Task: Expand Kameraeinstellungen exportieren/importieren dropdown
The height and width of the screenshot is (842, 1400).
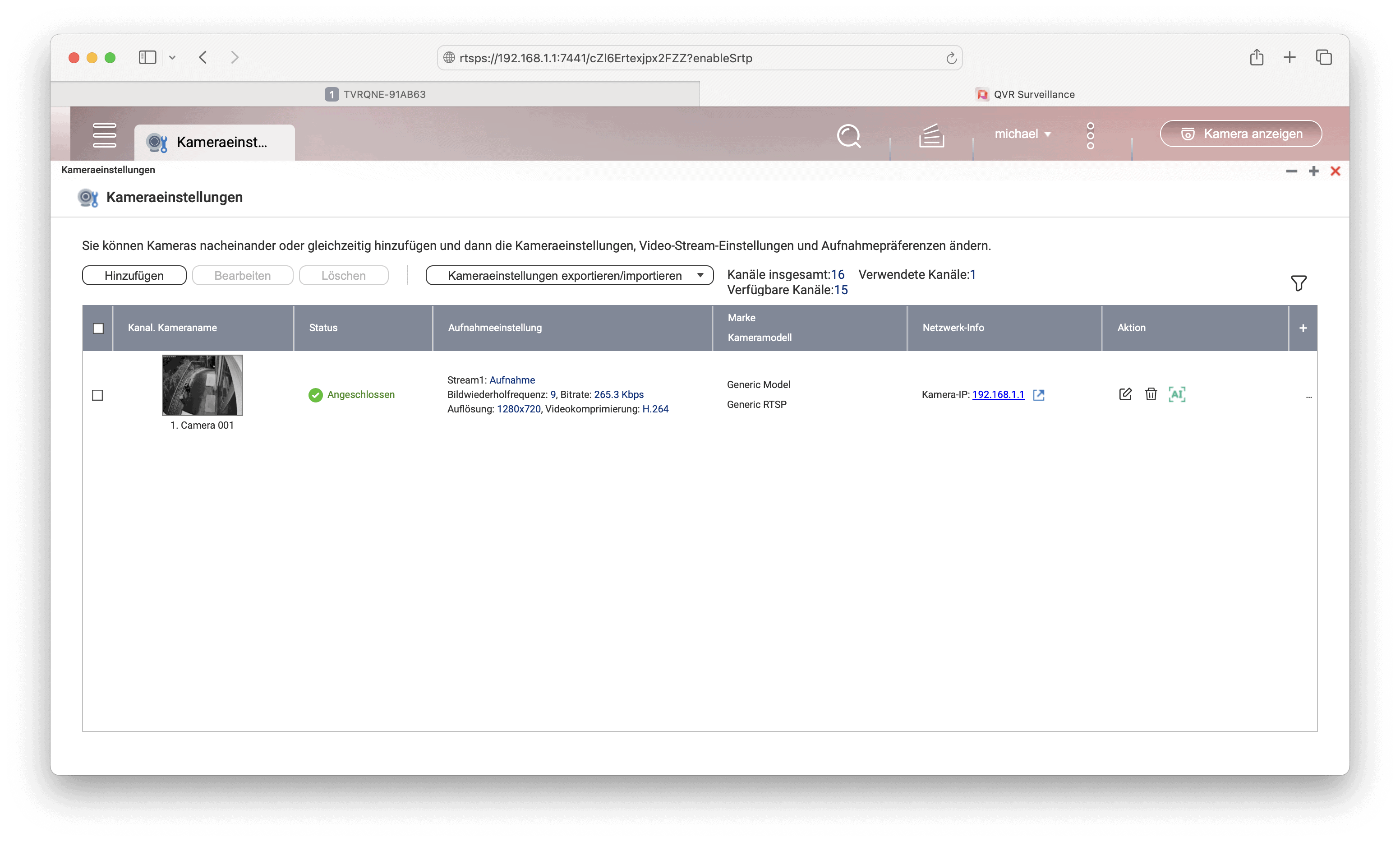Action: click(569, 276)
